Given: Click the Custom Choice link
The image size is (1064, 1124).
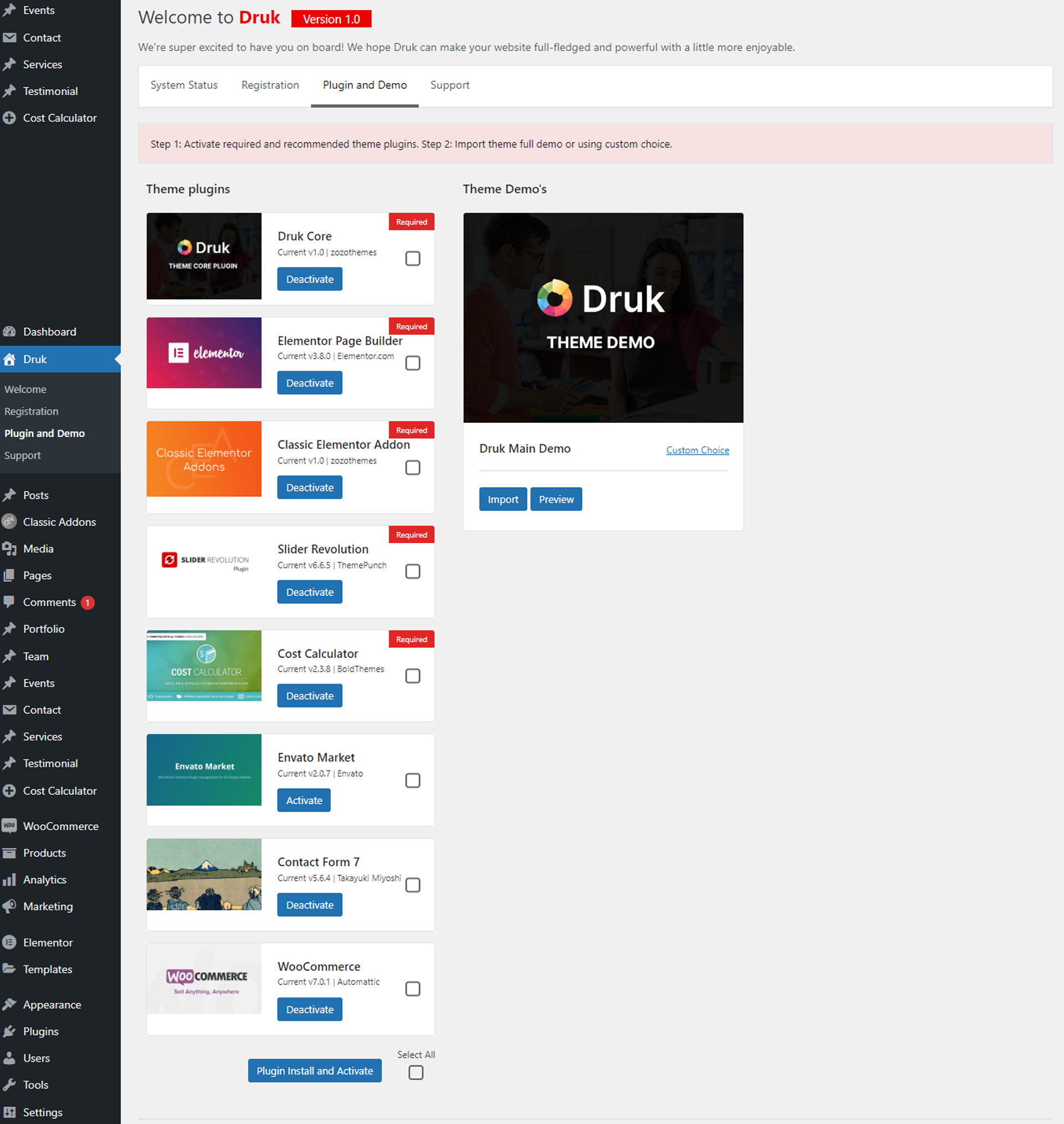Looking at the screenshot, I should (698, 449).
